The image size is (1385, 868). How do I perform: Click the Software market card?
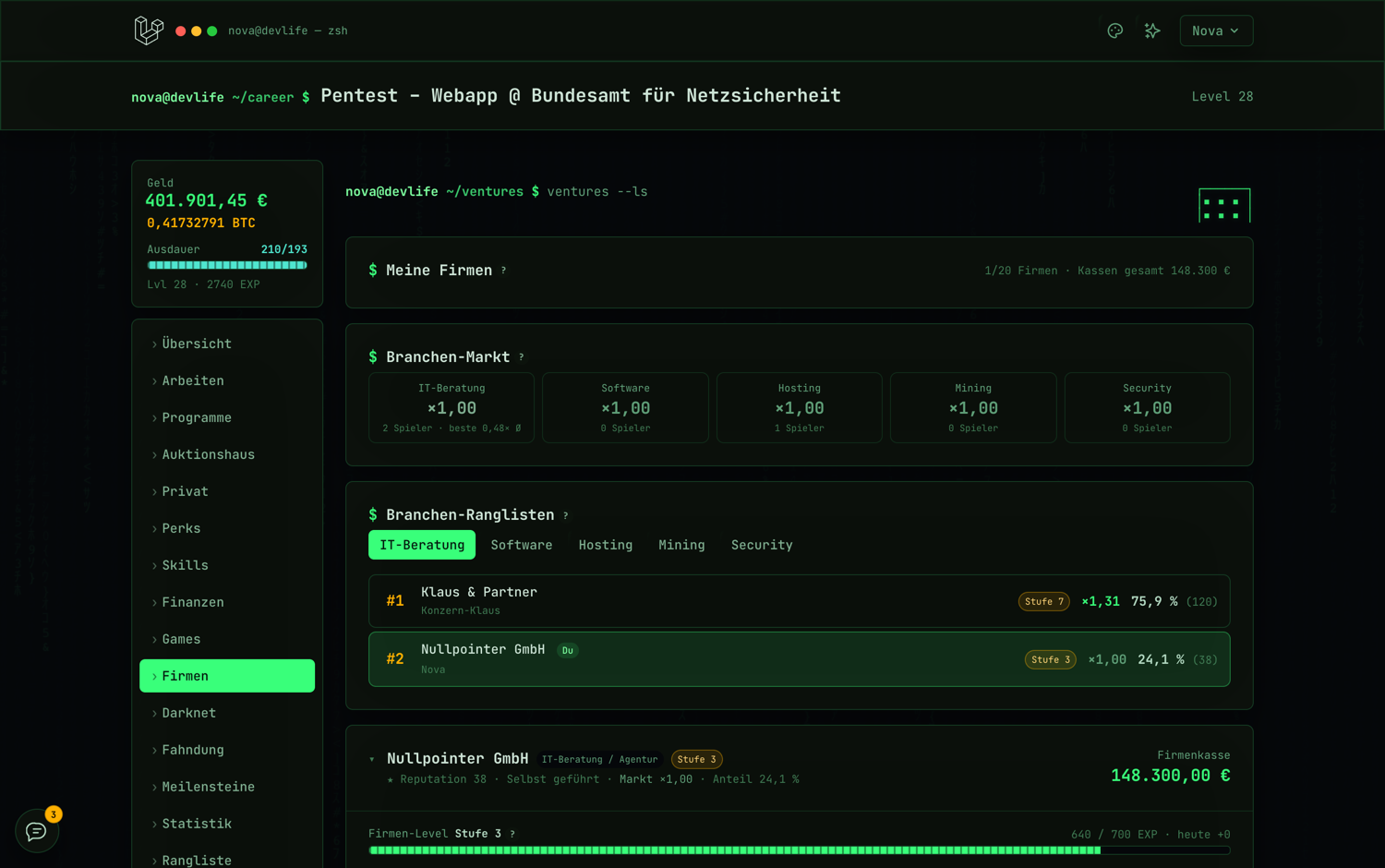point(625,407)
